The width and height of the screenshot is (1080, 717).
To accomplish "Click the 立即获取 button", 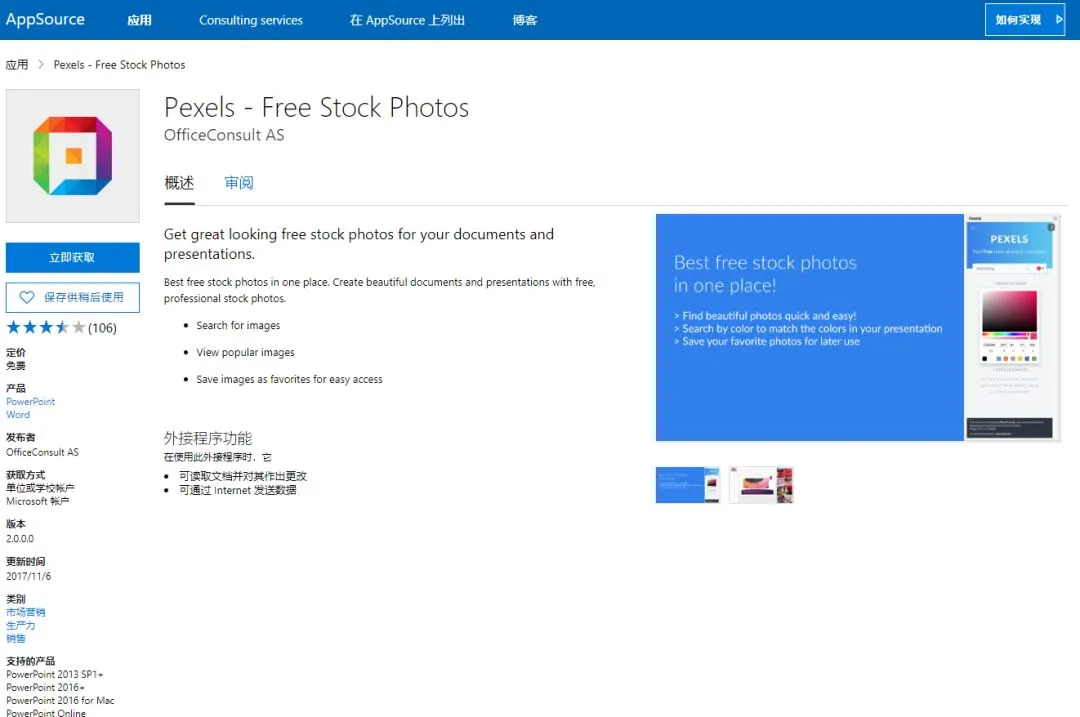I will tap(72, 258).
